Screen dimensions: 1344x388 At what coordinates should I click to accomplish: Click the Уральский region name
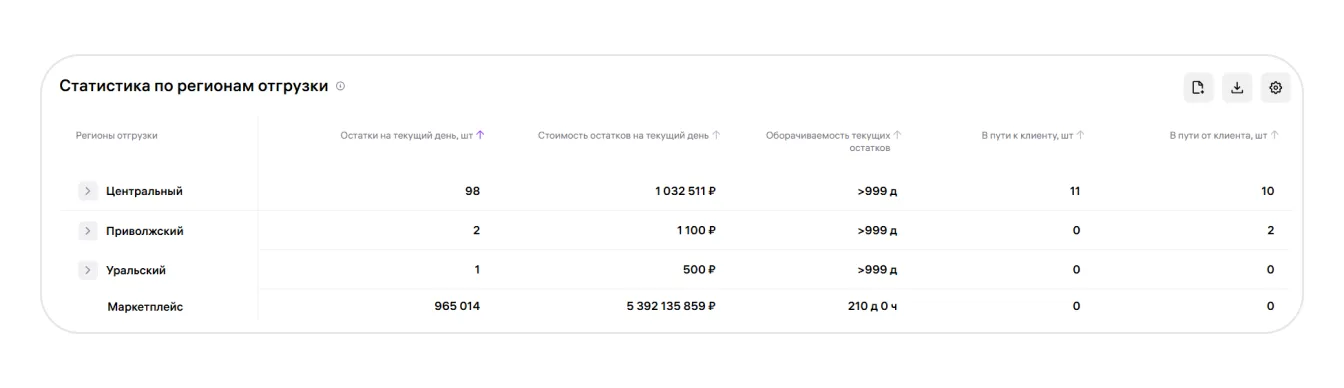[x=136, y=270]
